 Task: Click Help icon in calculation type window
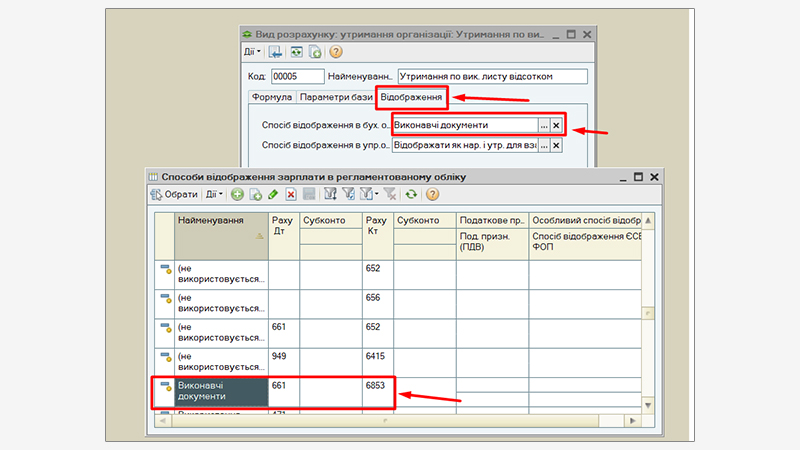click(x=335, y=52)
